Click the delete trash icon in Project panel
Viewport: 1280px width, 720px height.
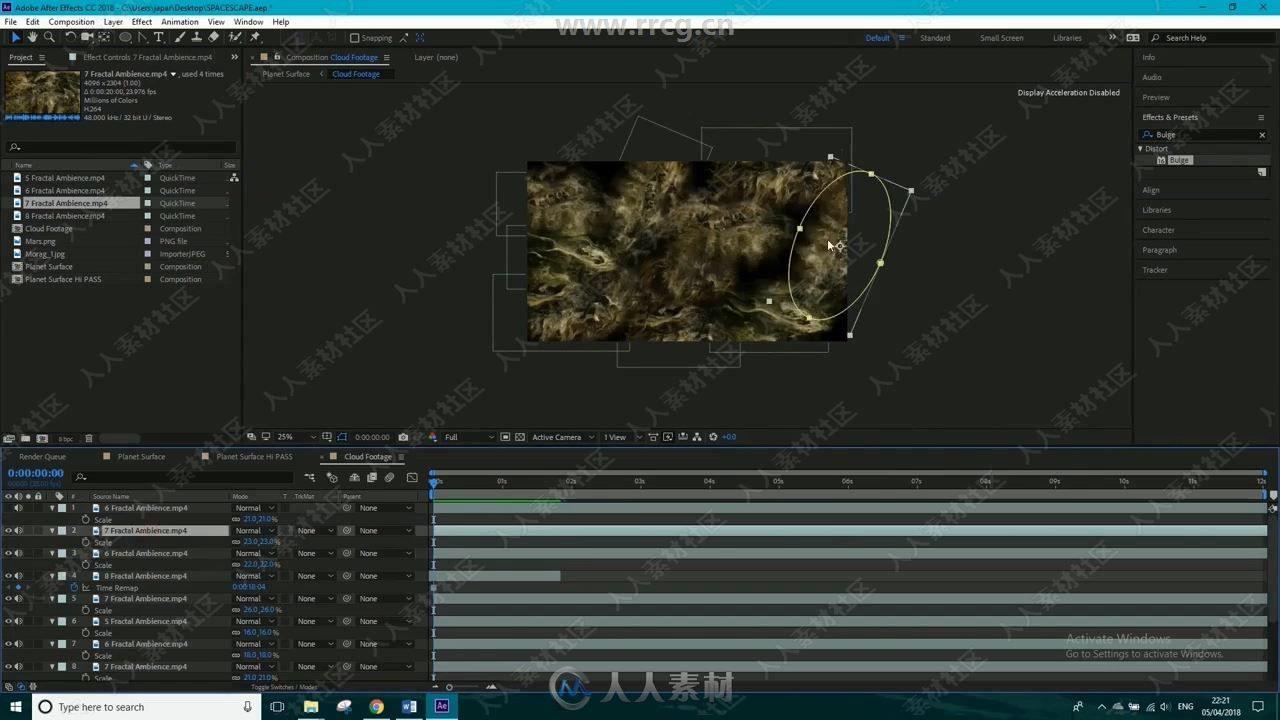(88, 438)
